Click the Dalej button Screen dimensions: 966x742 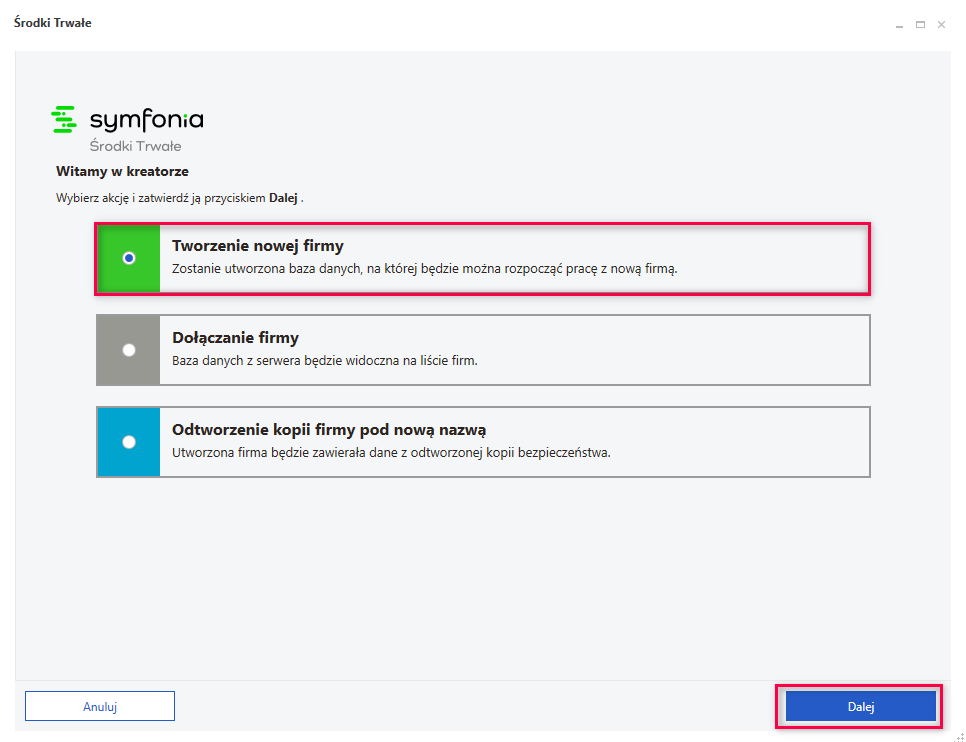[x=860, y=706]
